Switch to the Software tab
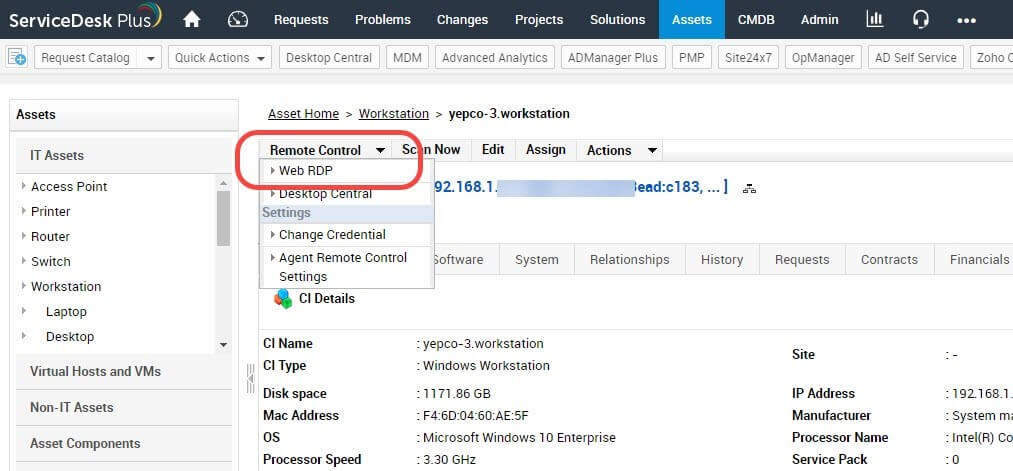Image resolution: width=1013 pixels, height=471 pixels. [x=458, y=259]
